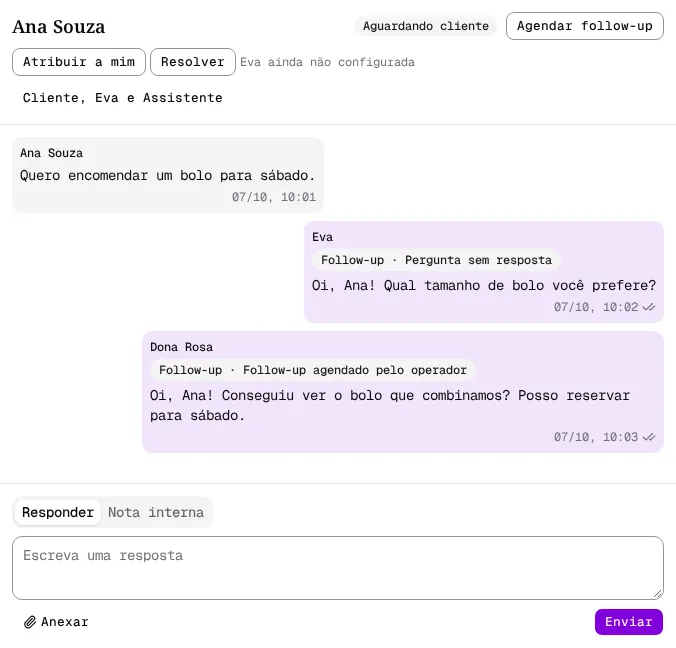Click Atribuir a mim button
Viewport: 676px width, 648px height.
[79, 62]
